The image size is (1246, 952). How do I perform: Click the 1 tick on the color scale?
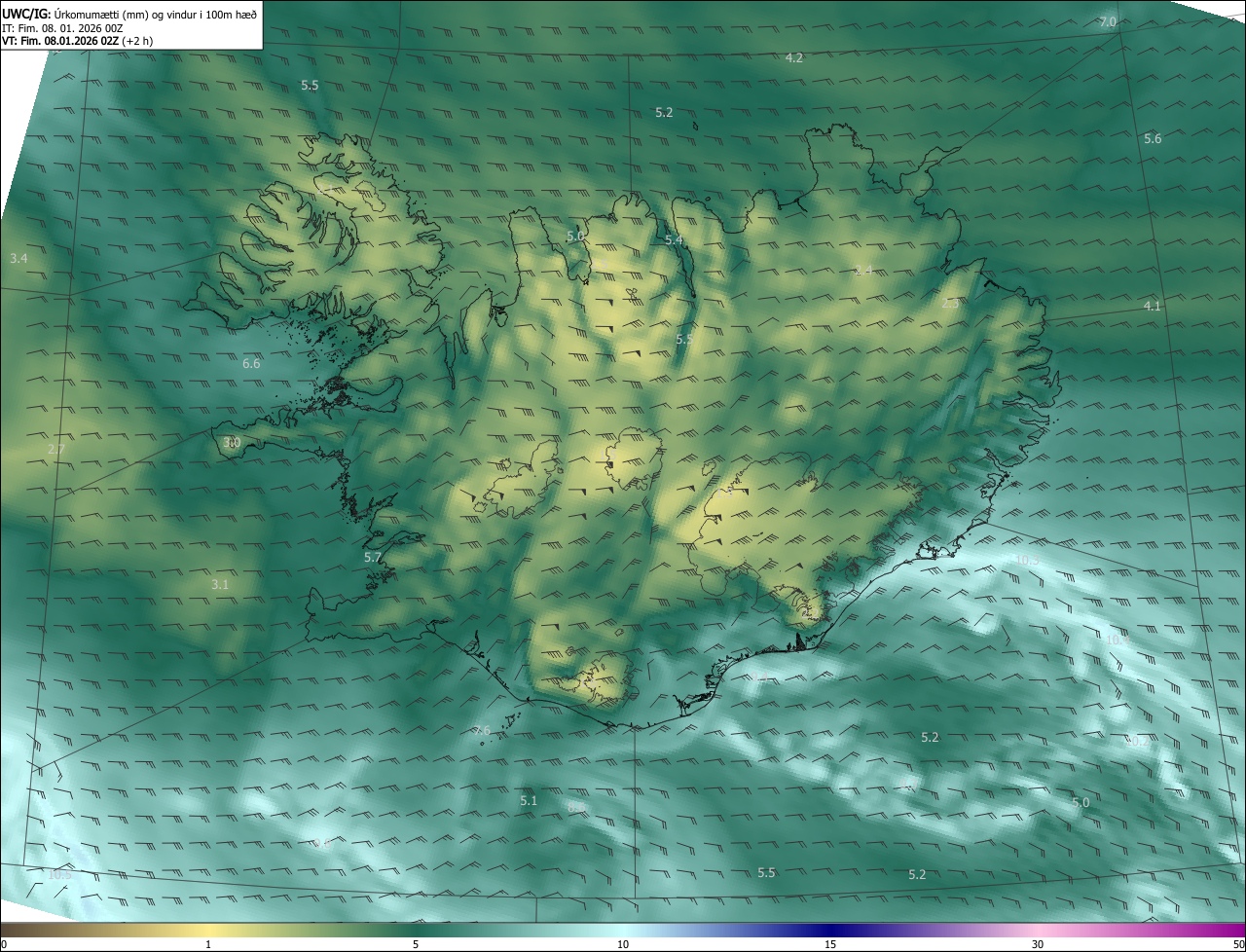(208, 944)
